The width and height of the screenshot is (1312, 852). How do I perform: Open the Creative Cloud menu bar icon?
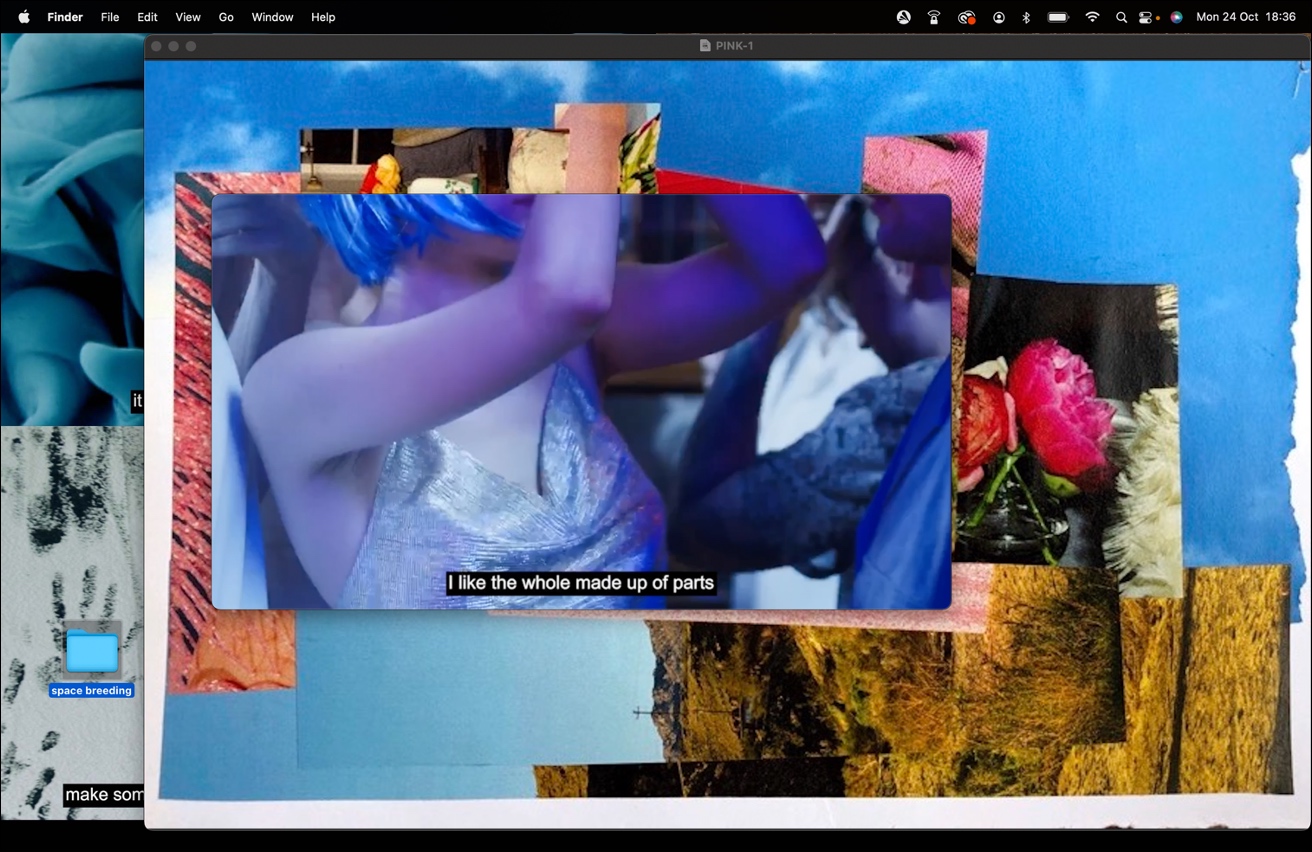coord(966,17)
